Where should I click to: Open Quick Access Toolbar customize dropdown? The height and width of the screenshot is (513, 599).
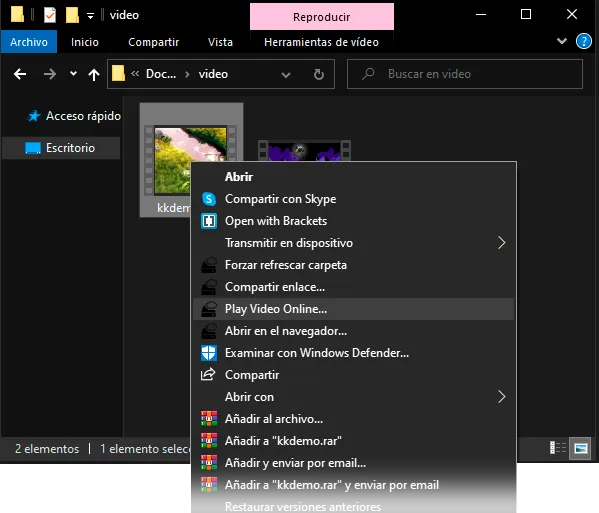(90, 16)
